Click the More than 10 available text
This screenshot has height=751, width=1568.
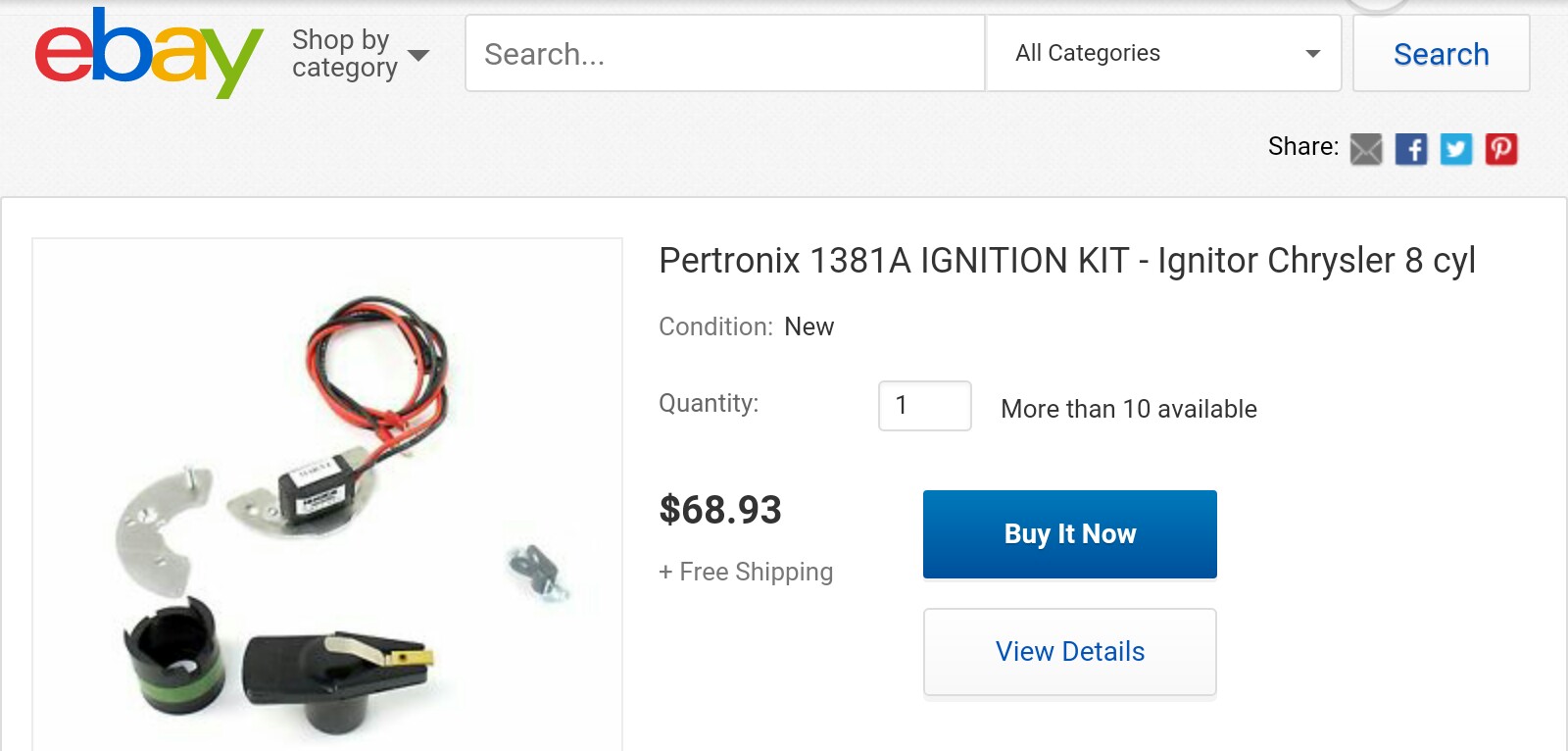coord(1128,409)
